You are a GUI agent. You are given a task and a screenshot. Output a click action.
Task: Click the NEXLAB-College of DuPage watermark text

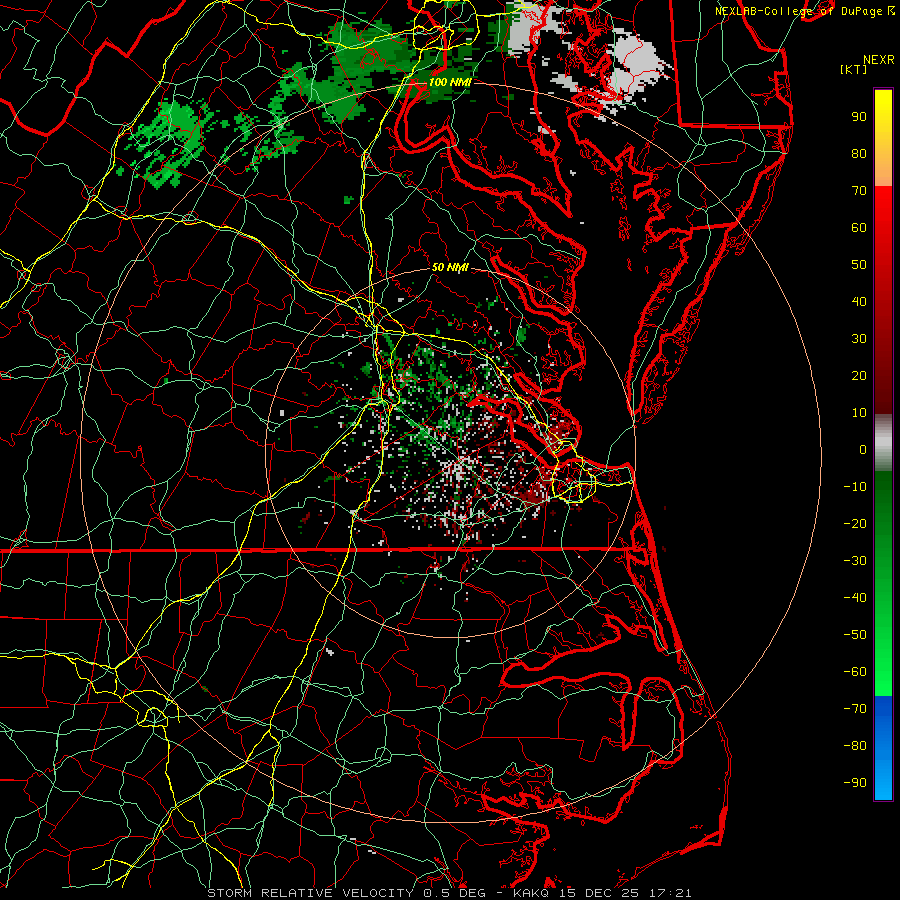coord(805,10)
